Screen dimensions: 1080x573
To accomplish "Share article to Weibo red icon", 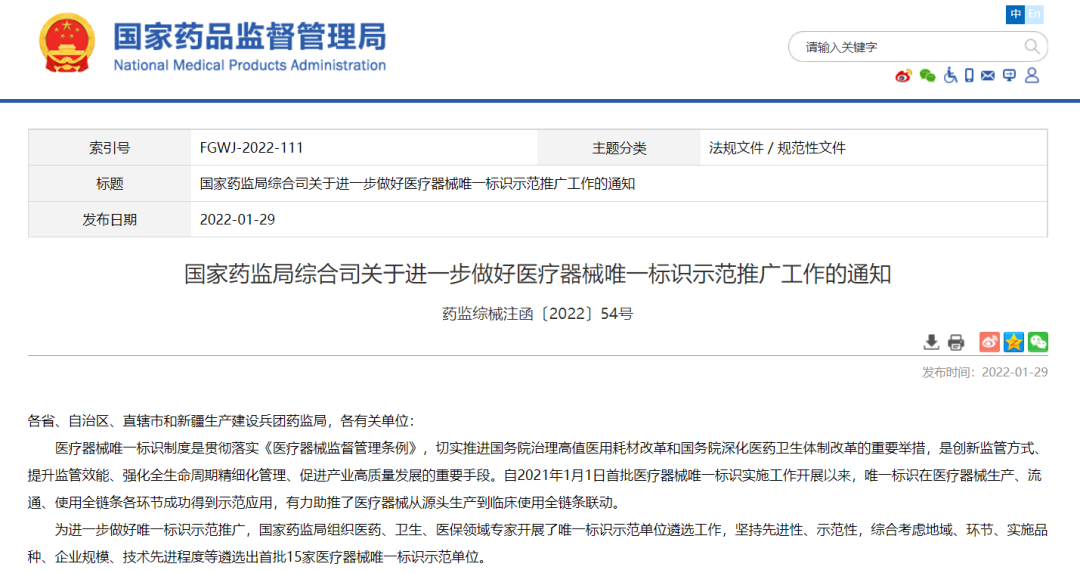I will (x=989, y=342).
